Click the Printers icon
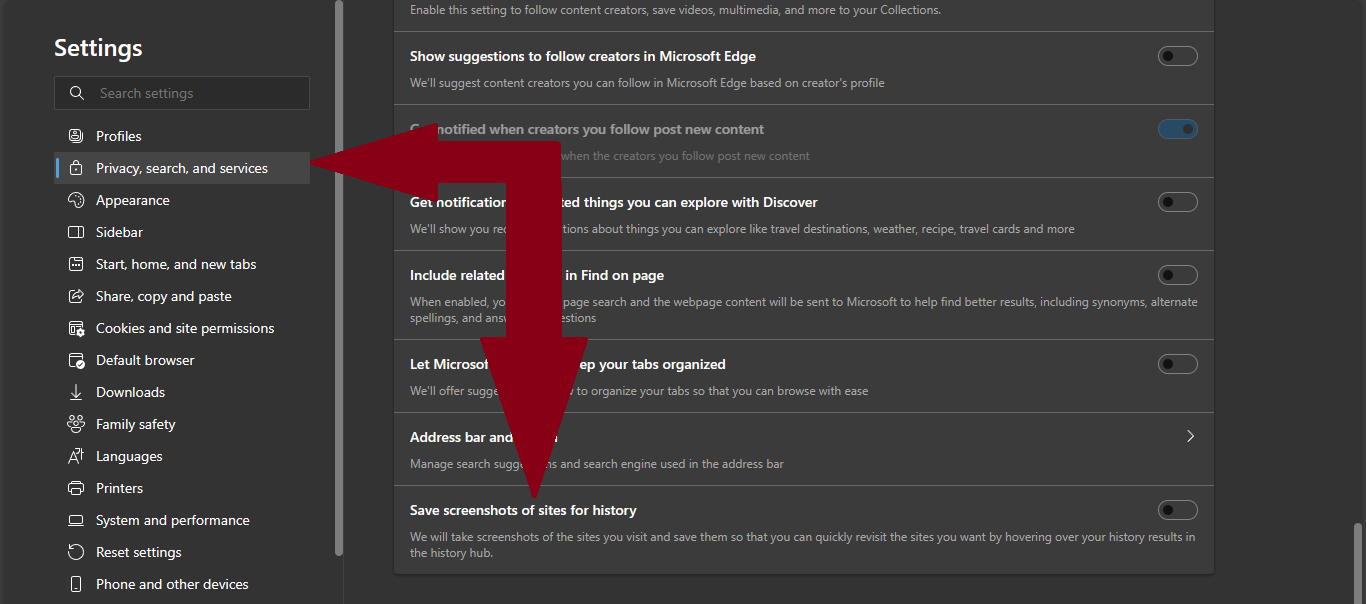Screen dimensions: 1366x604 [76, 488]
